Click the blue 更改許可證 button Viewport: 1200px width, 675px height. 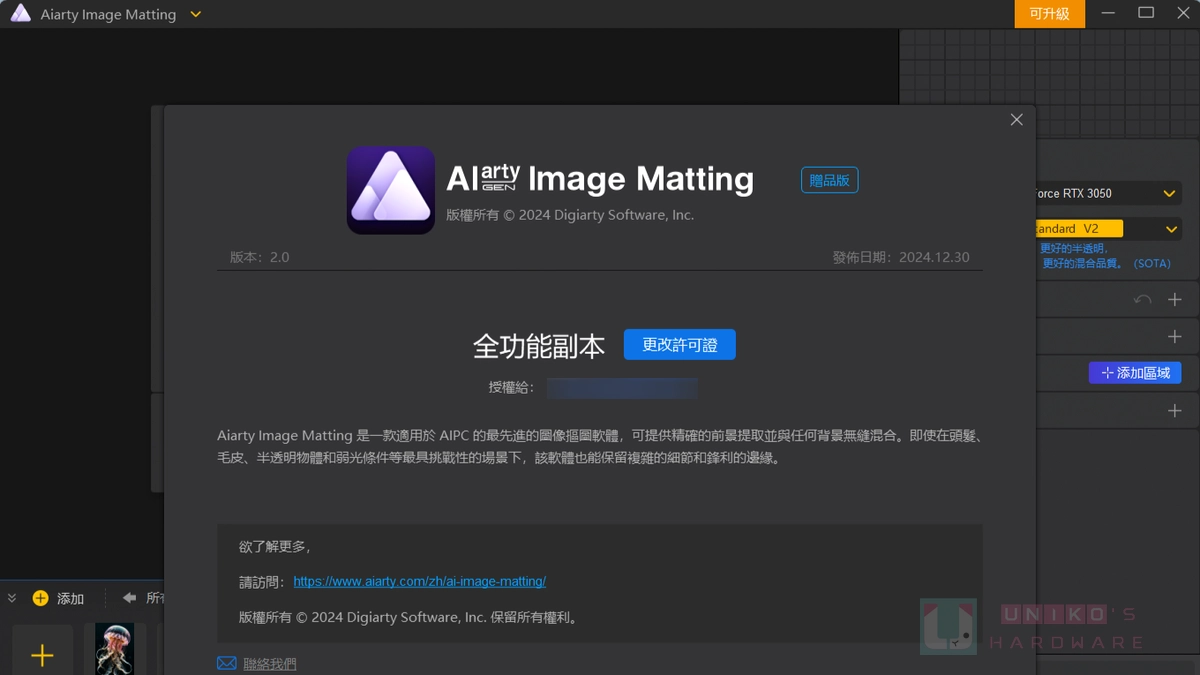point(680,344)
